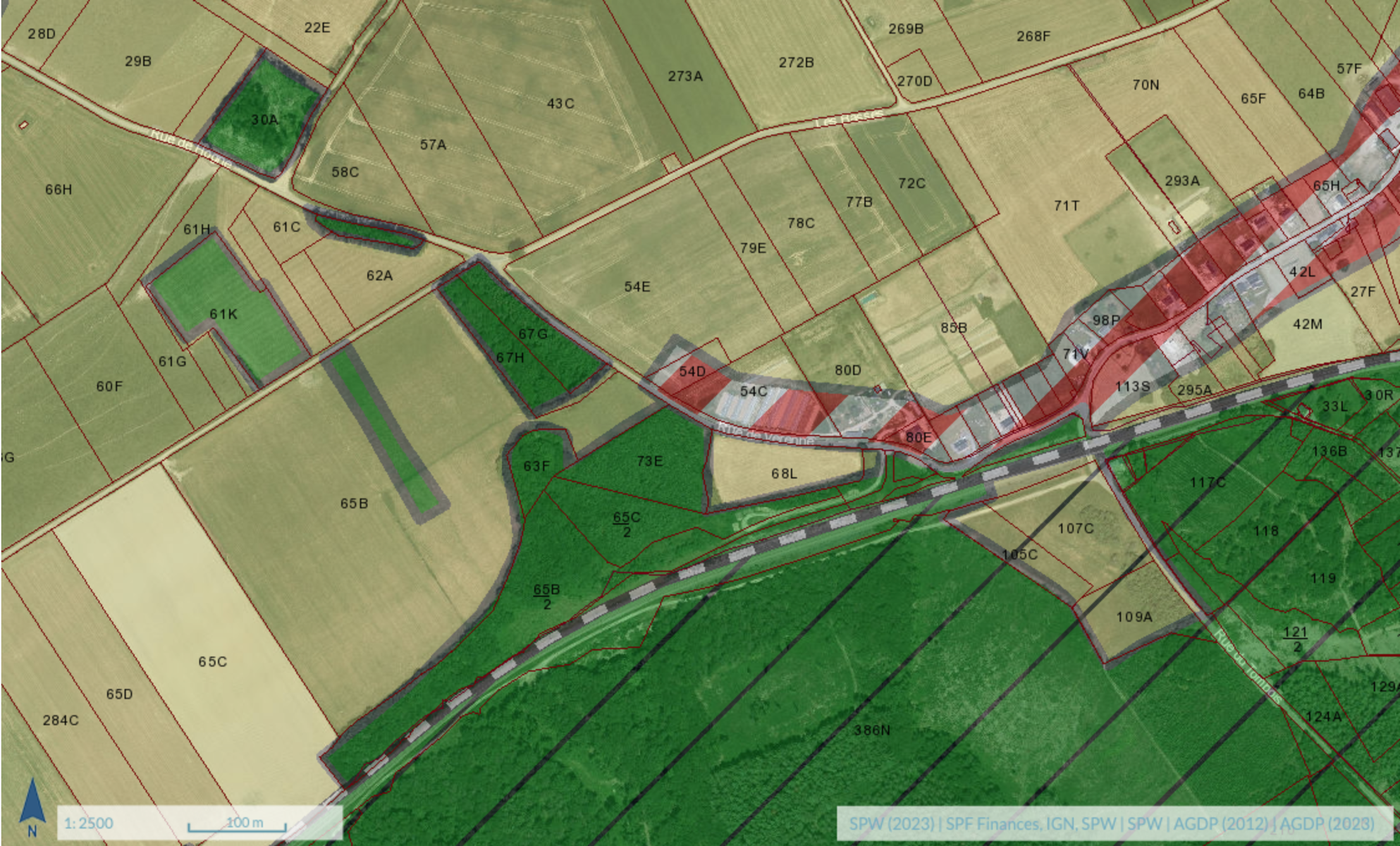The width and height of the screenshot is (1400, 846).
Task: Select parcel 43C at the top
Action: (560, 104)
